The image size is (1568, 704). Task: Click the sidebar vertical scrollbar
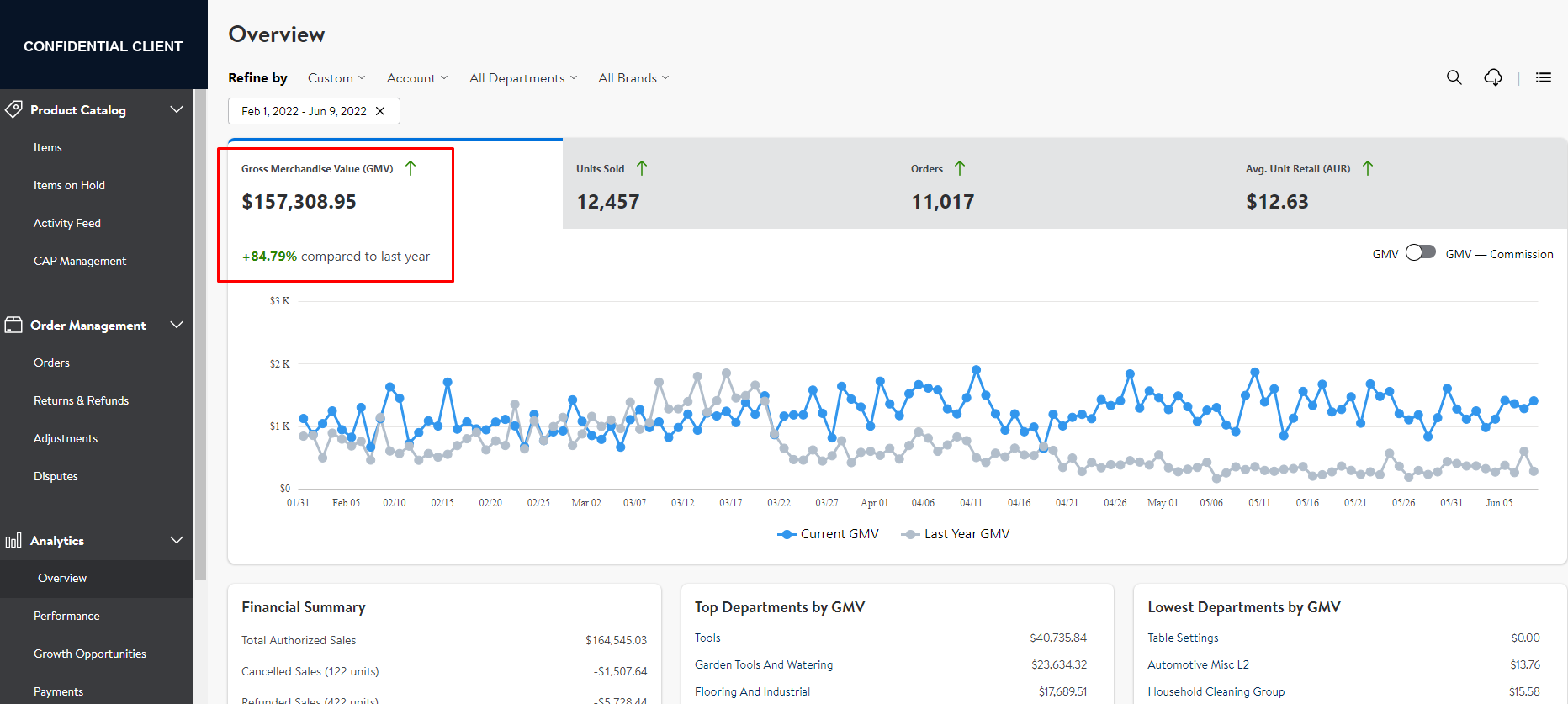(200, 336)
